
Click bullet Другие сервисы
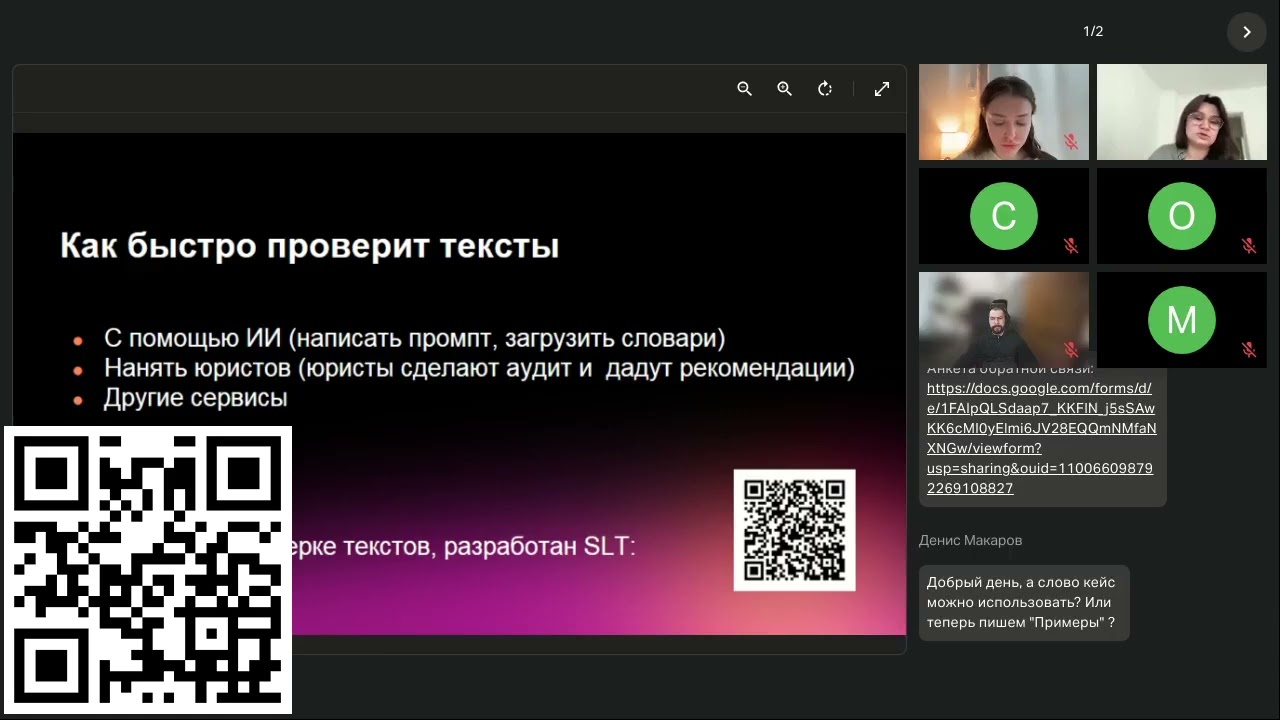click(195, 398)
